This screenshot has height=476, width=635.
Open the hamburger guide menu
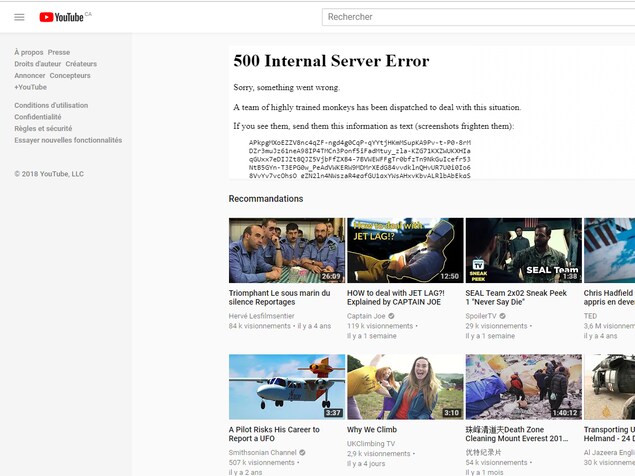click(19, 17)
